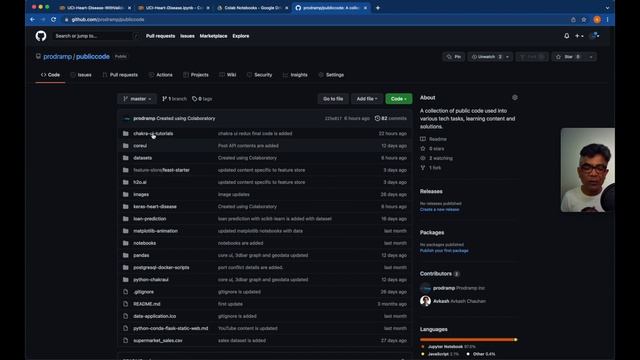This screenshot has width=640, height=360.
Task: Click the About settings gear icon
Action: 515,98
